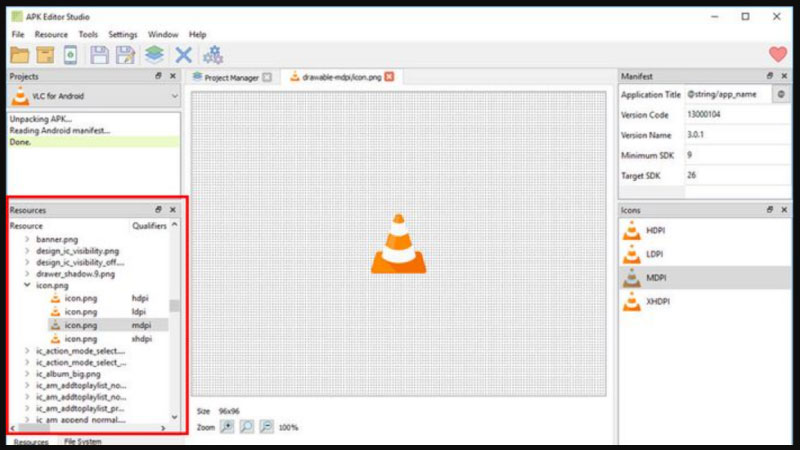The height and width of the screenshot is (450, 800).
Task: Click the green layers toolbar icon
Action: point(154,55)
